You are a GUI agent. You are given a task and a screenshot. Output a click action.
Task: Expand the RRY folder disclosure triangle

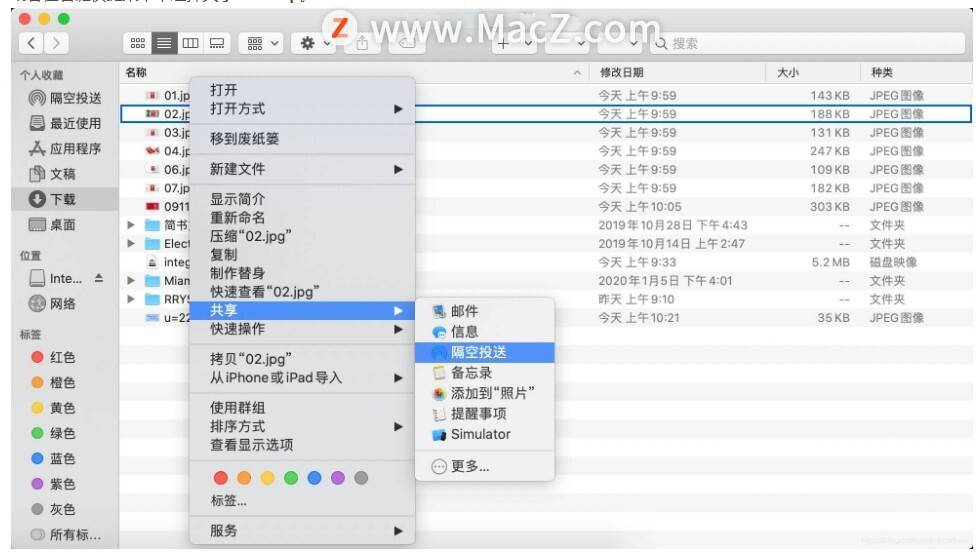pos(131,299)
